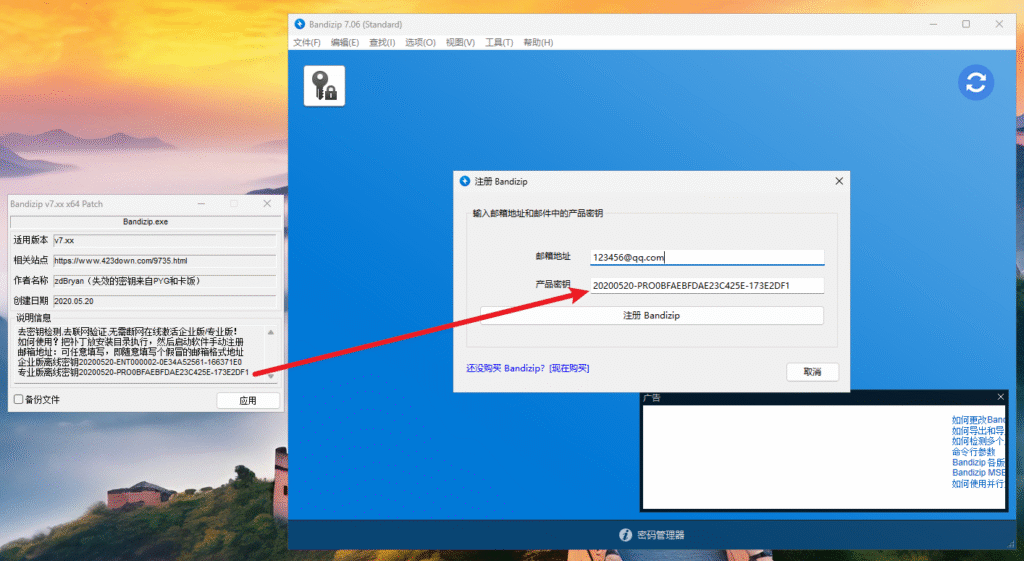Open the 如何使用并行 ad link
This screenshot has width=1024, height=561.
coord(978,483)
